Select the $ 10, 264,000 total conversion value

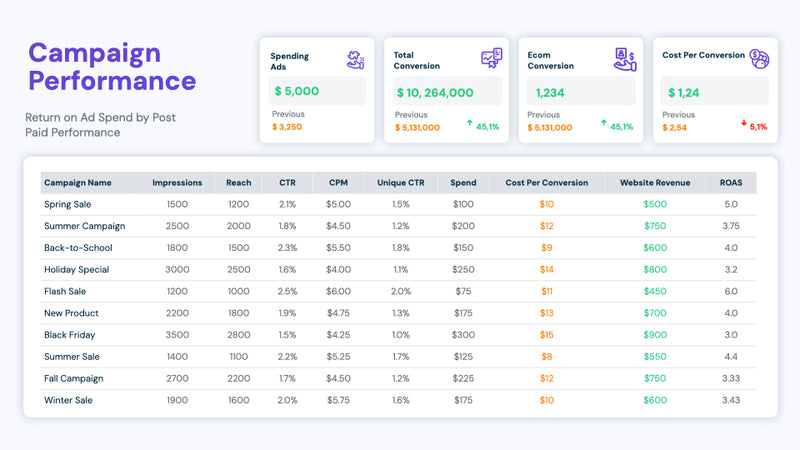coord(435,93)
